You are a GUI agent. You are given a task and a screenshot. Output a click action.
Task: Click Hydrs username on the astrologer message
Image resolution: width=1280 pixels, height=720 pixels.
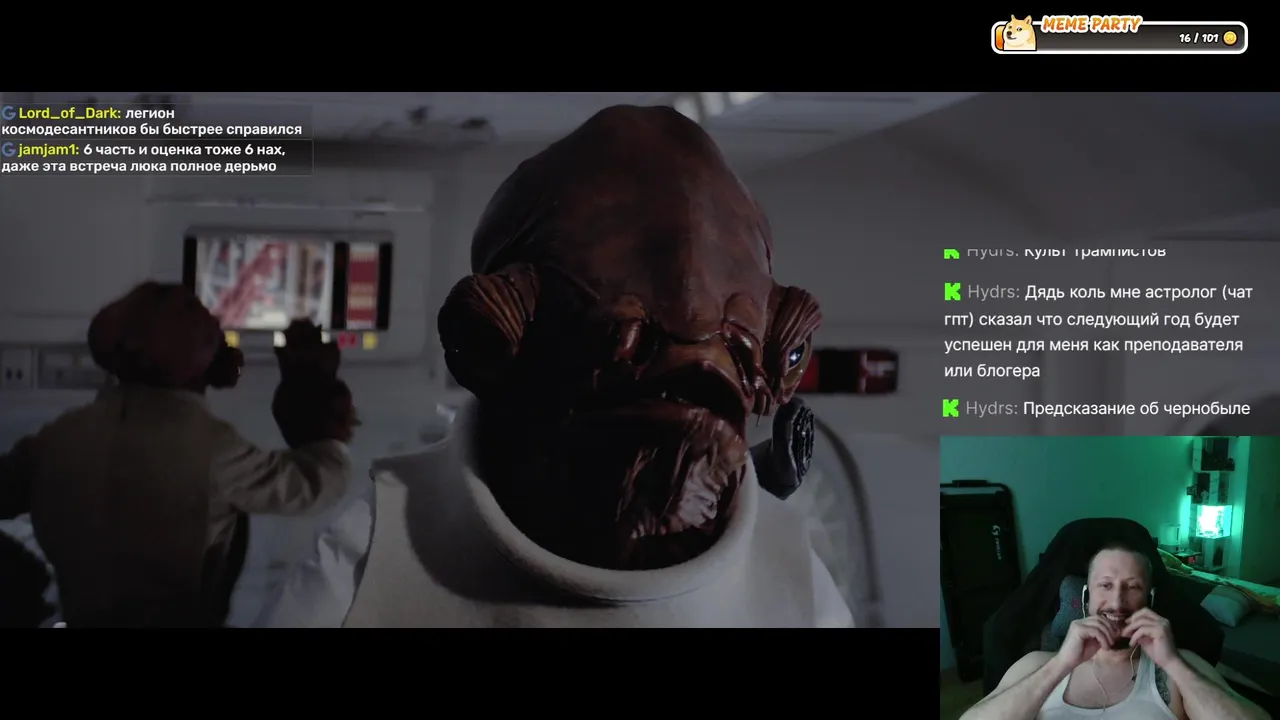click(x=993, y=292)
